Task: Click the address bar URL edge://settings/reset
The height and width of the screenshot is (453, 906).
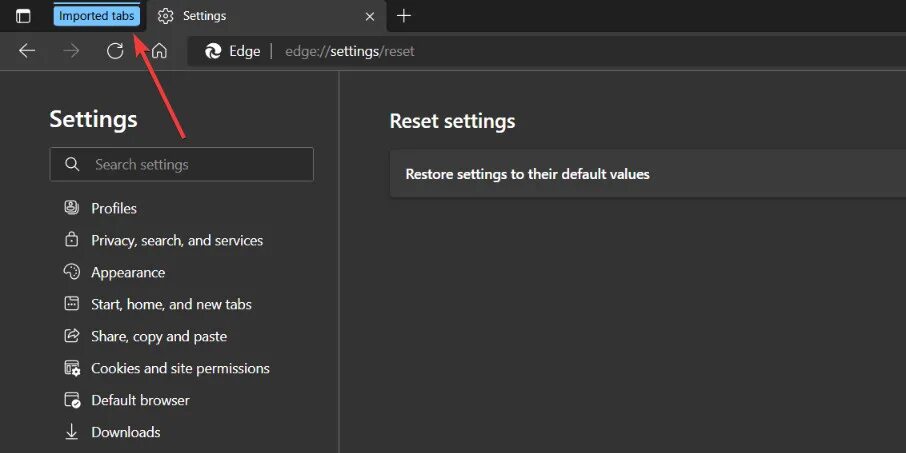Action: pyautogui.click(x=349, y=51)
